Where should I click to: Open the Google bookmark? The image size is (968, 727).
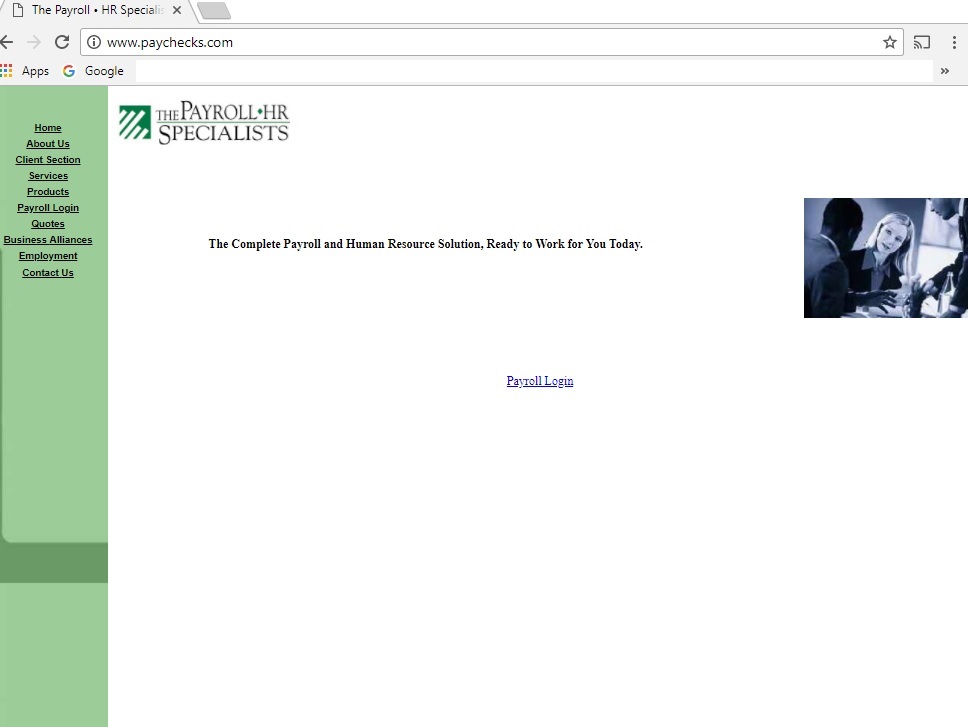point(94,71)
